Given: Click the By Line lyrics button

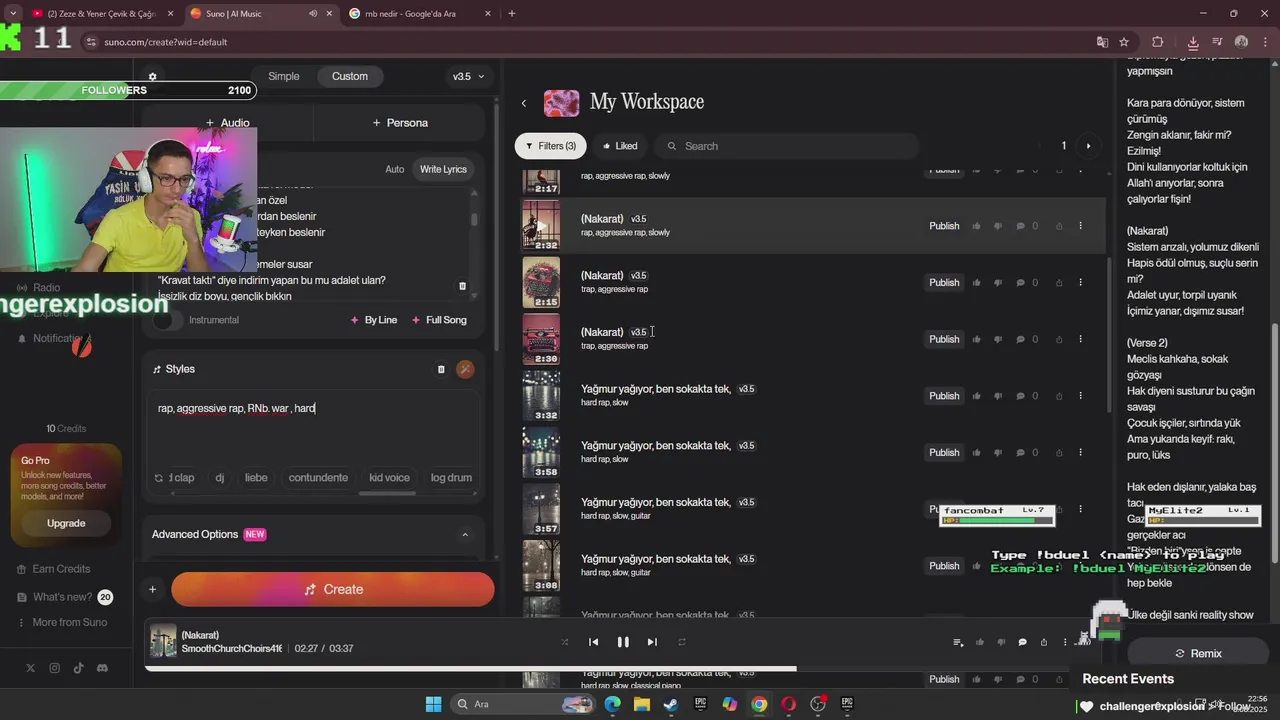Looking at the screenshot, I should click(x=374, y=320).
